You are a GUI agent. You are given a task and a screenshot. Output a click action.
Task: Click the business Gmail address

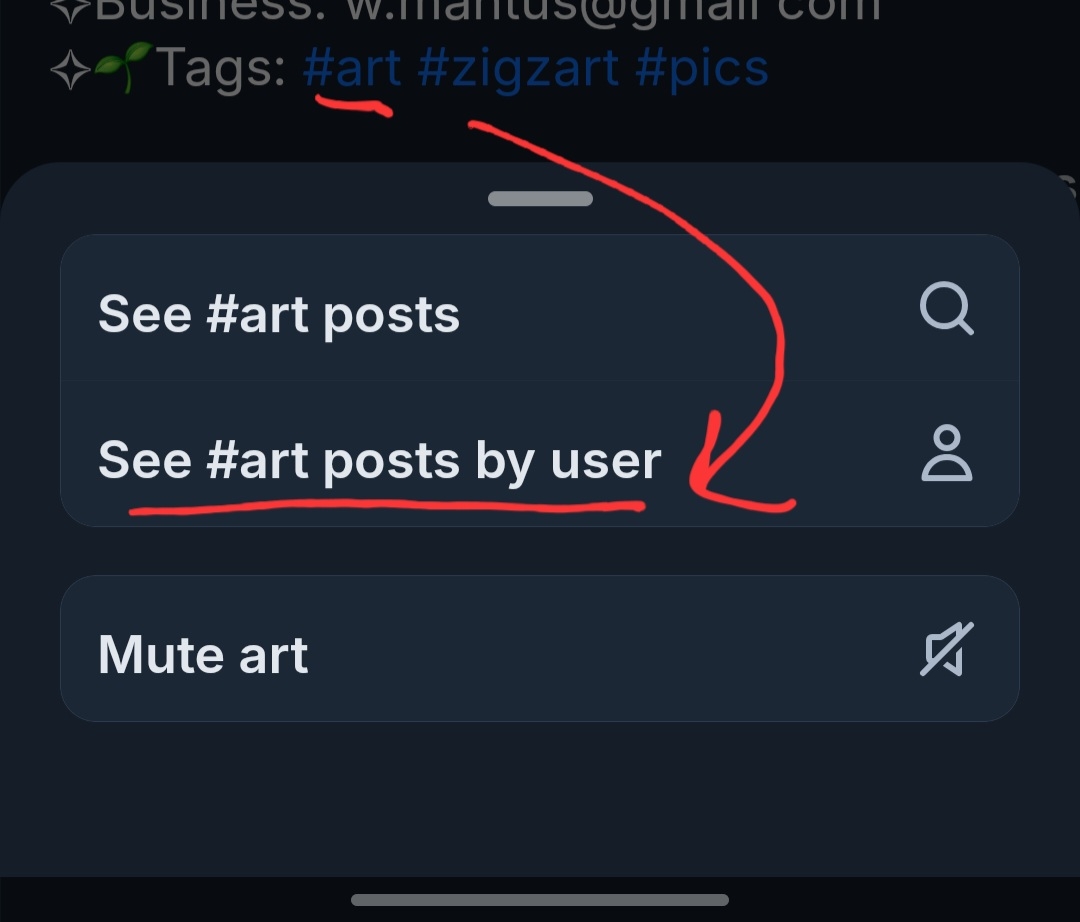(x=612, y=8)
